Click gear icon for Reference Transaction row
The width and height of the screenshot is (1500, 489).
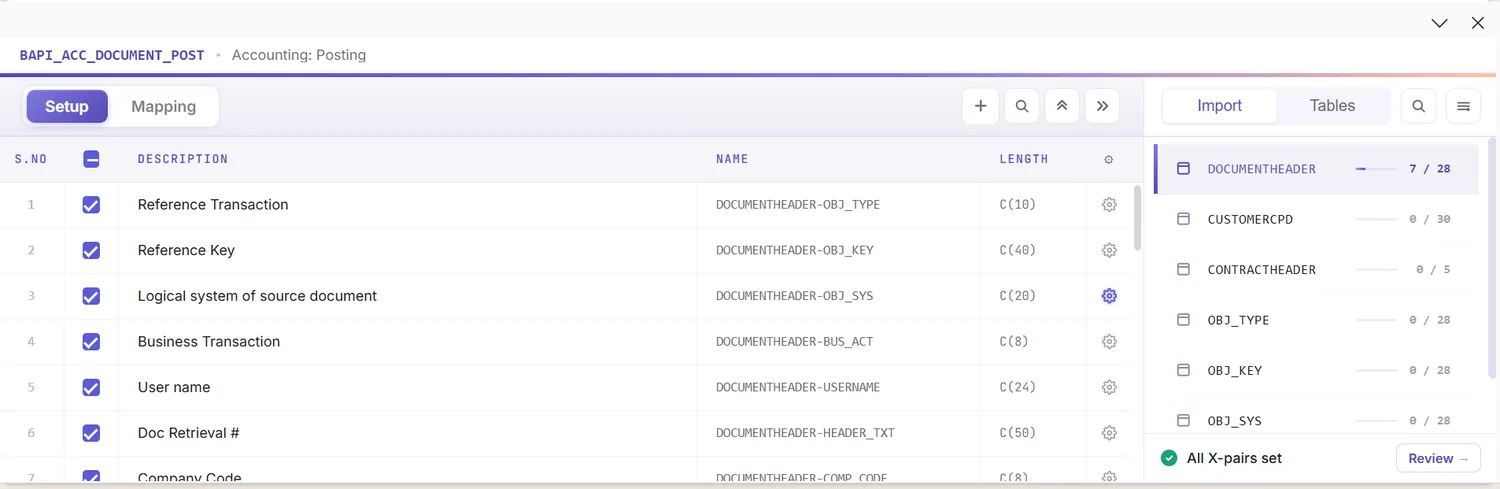[x=1109, y=205]
